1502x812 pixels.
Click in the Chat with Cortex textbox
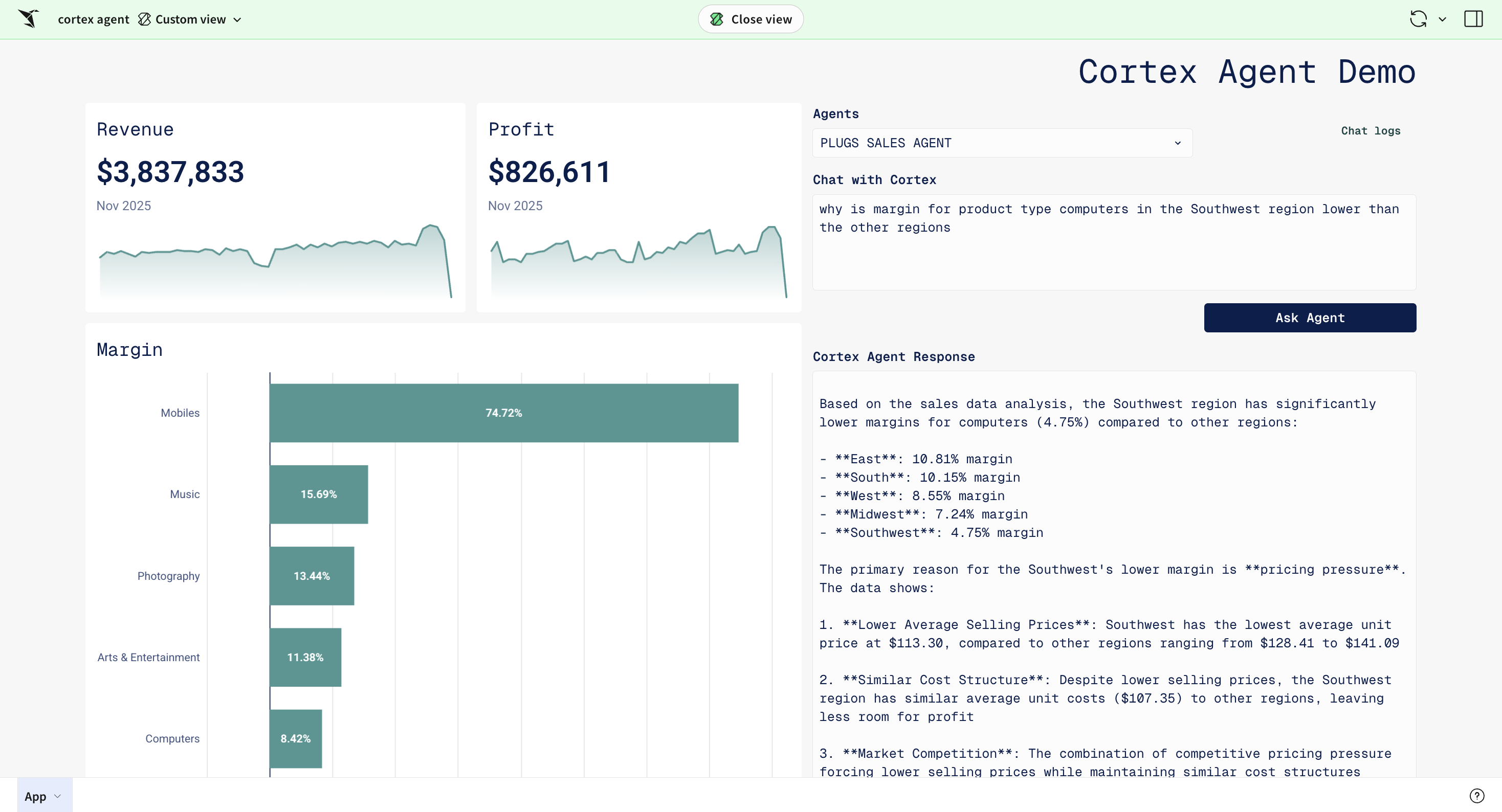tap(1114, 242)
